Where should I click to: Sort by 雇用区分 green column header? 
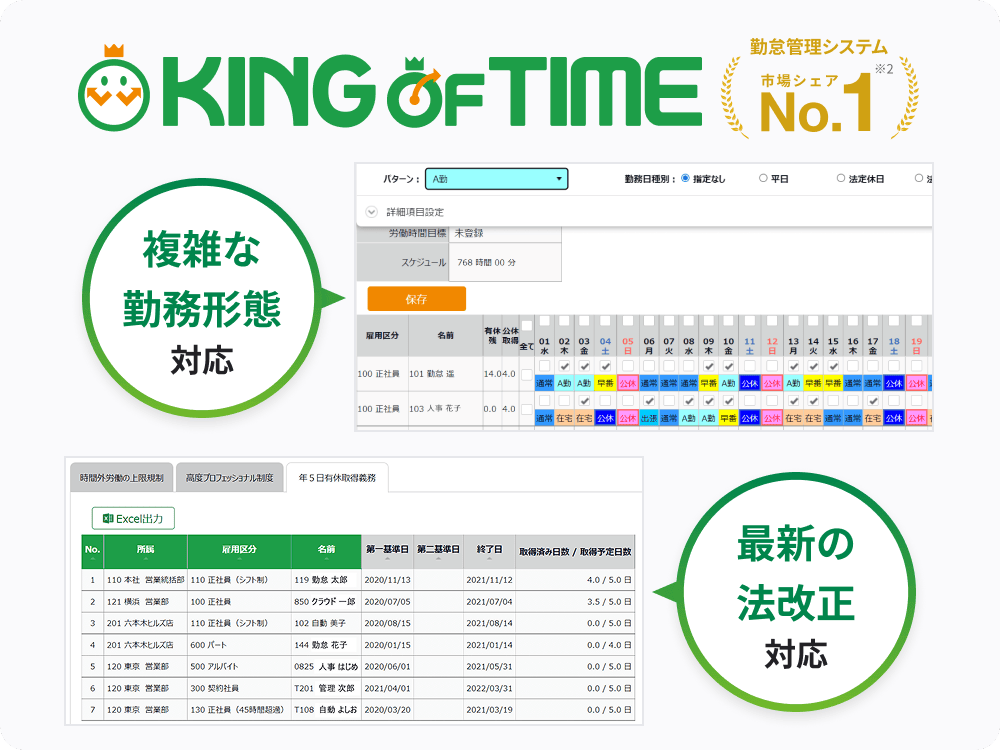tap(239, 551)
